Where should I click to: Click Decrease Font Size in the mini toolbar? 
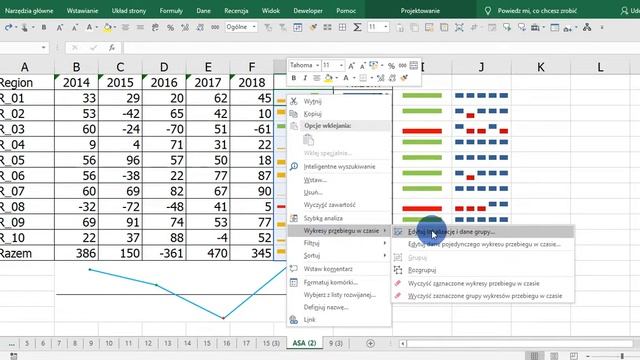pyautogui.click(x=362, y=65)
